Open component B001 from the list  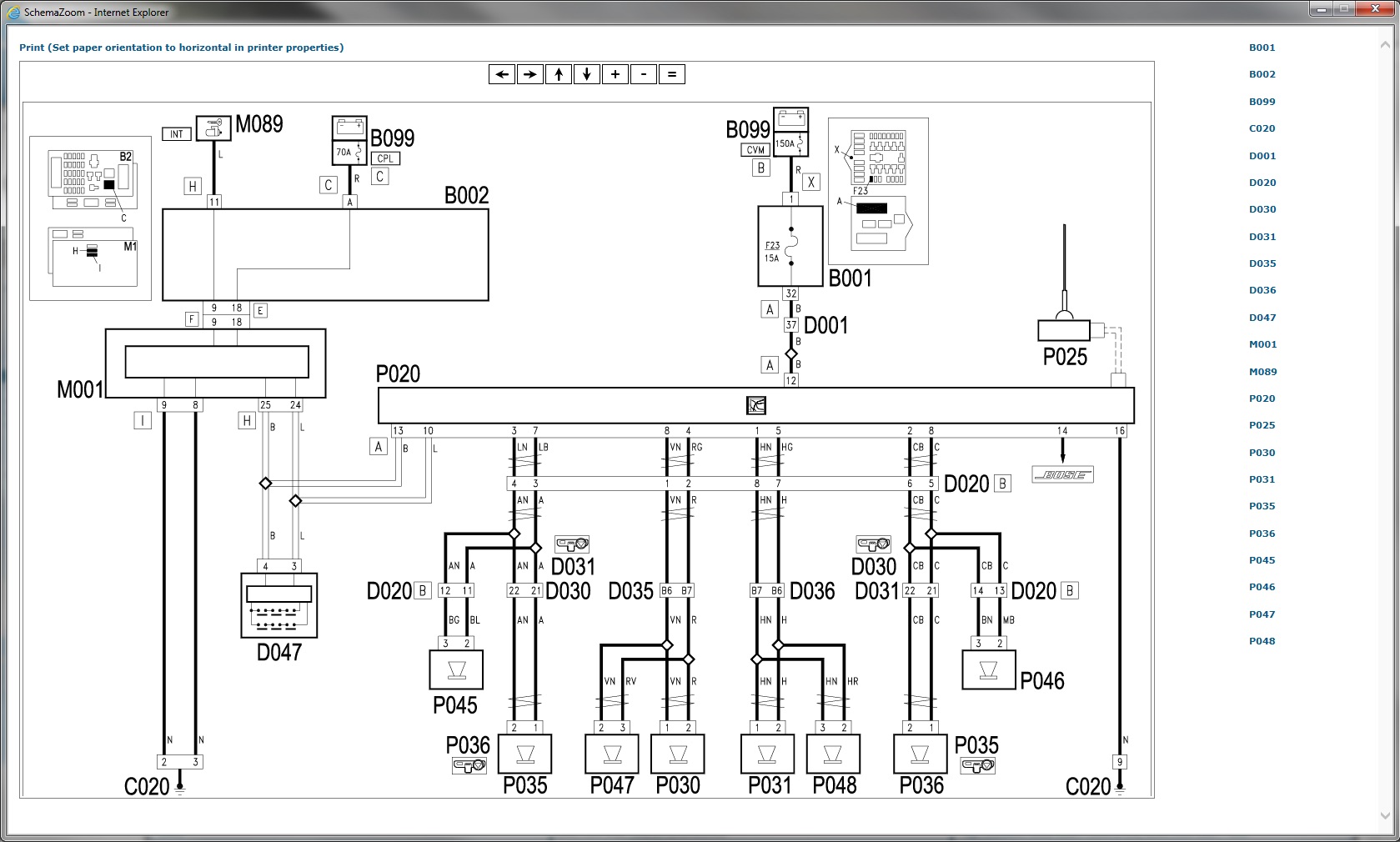1262,48
